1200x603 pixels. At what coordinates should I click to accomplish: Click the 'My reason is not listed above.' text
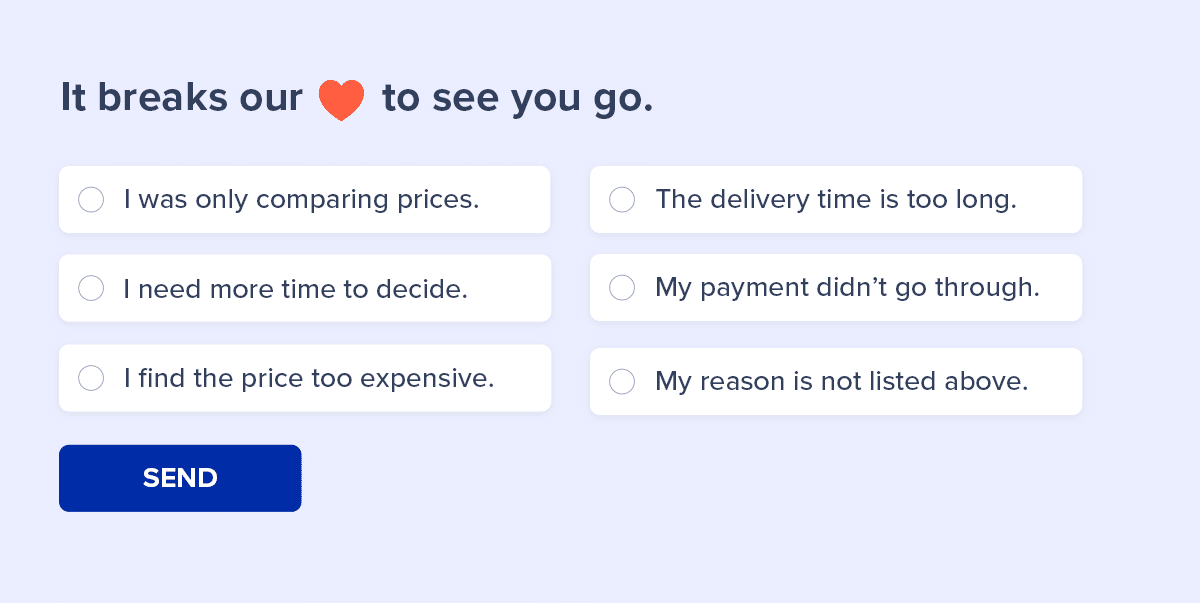841,382
